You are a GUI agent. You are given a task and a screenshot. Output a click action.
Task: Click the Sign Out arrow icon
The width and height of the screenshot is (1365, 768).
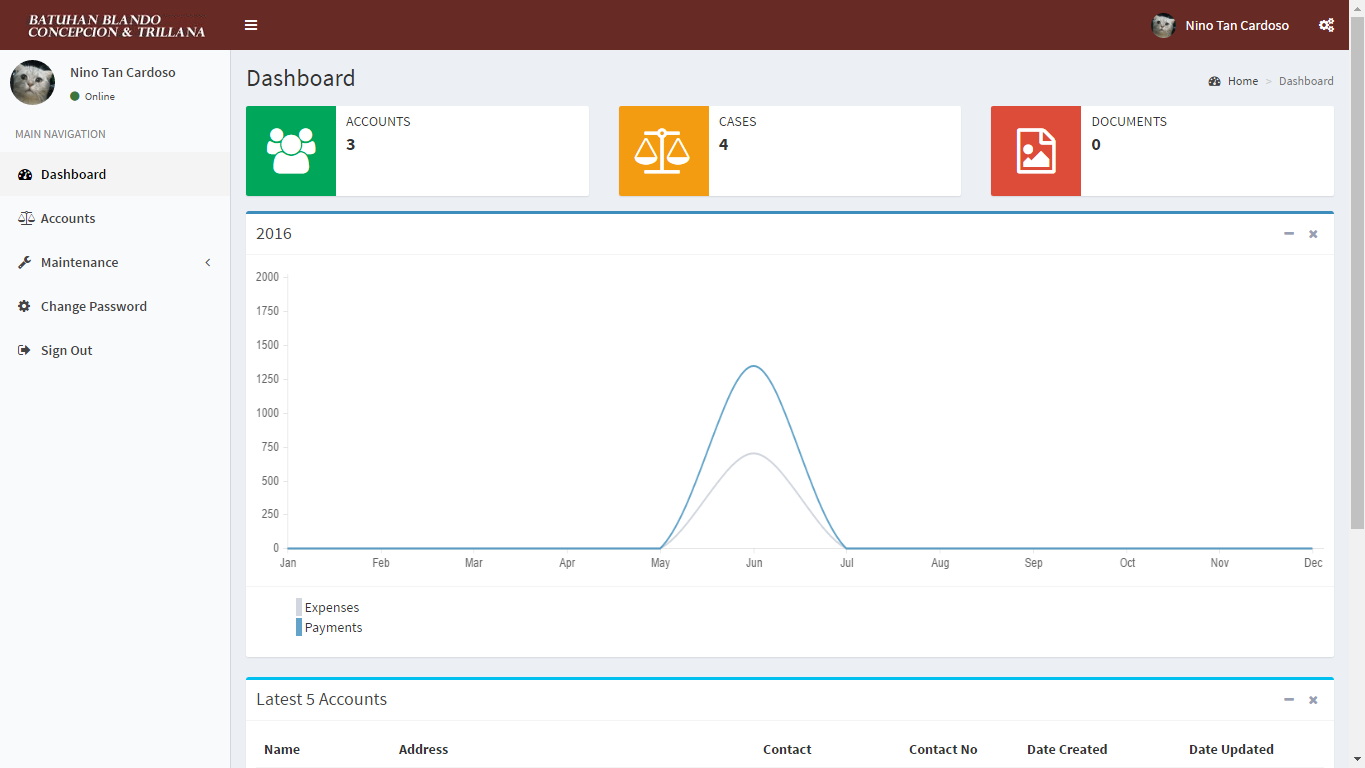(25, 350)
